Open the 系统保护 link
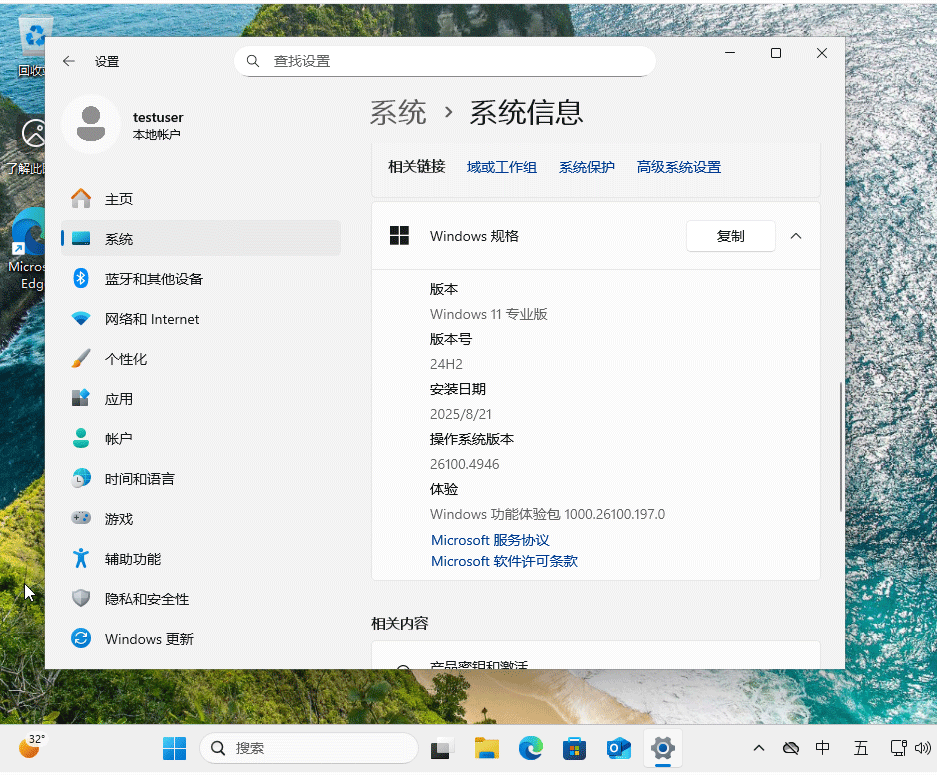Screen dimensions: 937x776 pyautogui.click(x=586, y=167)
